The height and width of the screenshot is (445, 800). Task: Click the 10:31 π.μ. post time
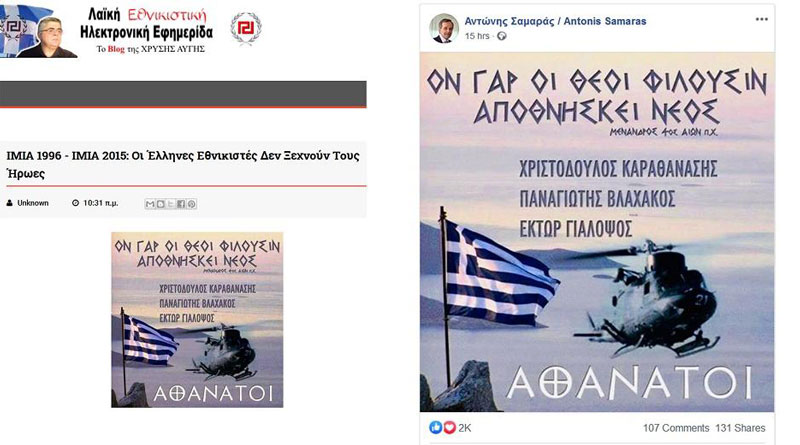tap(101, 203)
